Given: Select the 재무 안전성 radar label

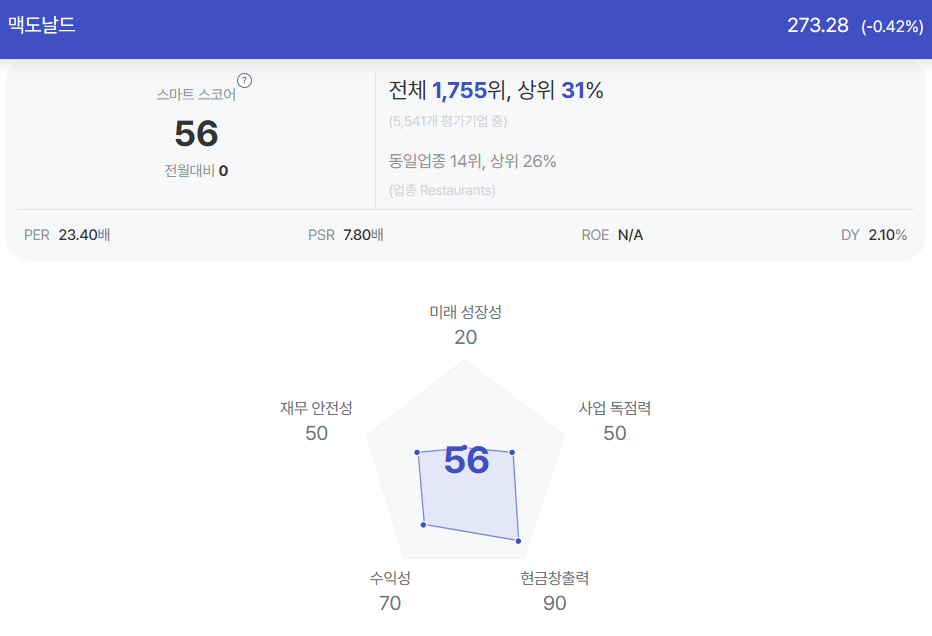Looking at the screenshot, I should pyautogui.click(x=316, y=408).
